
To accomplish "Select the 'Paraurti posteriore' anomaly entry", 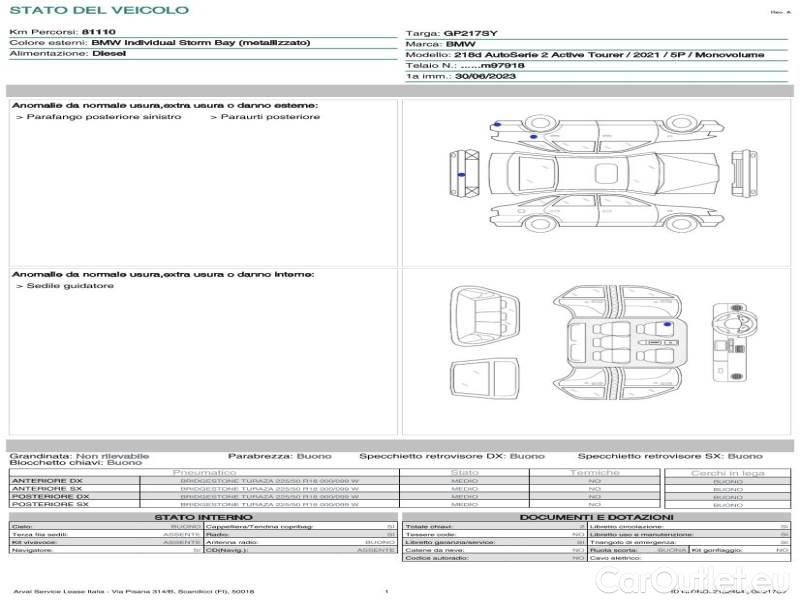I will pos(265,117).
